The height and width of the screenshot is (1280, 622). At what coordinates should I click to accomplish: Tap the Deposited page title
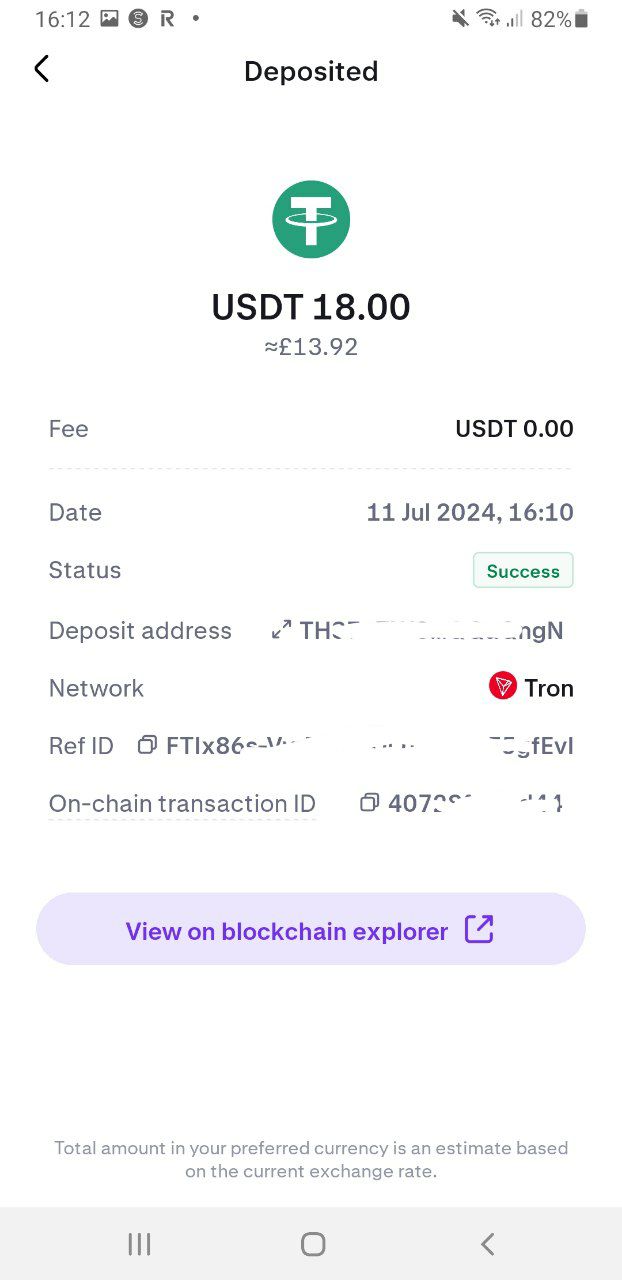(311, 71)
